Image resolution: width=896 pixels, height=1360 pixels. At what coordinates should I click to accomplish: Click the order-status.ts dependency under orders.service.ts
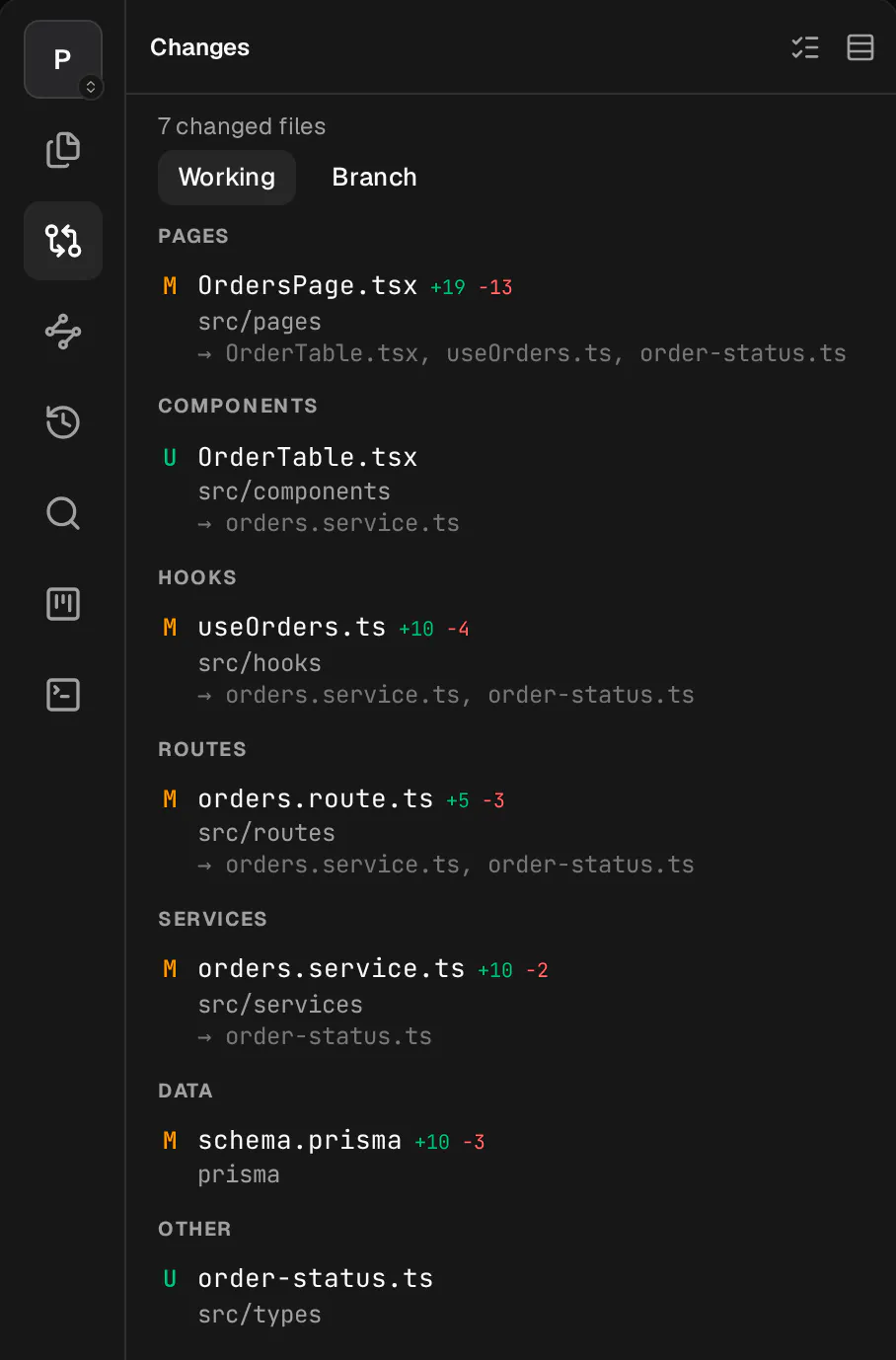point(329,1036)
